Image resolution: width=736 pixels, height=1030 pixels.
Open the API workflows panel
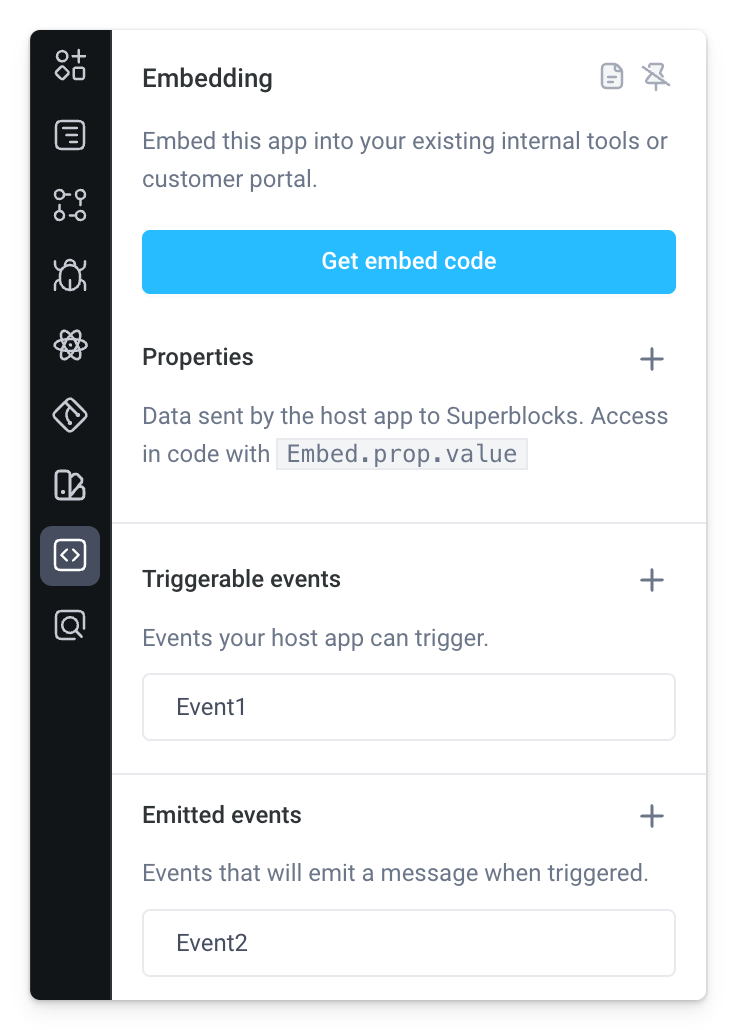coord(69,205)
